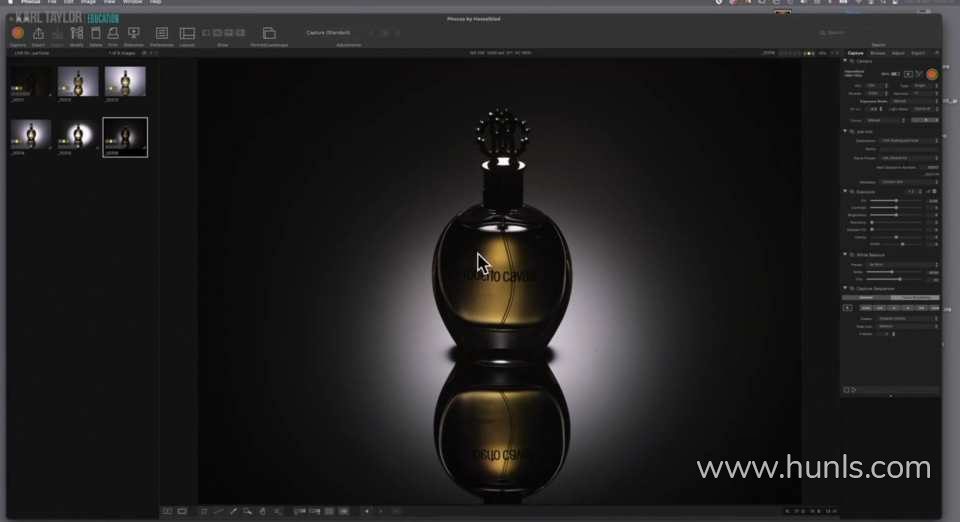Click the orange Capture toolbar icon
The height and width of the screenshot is (522, 960).
(18, 33)
